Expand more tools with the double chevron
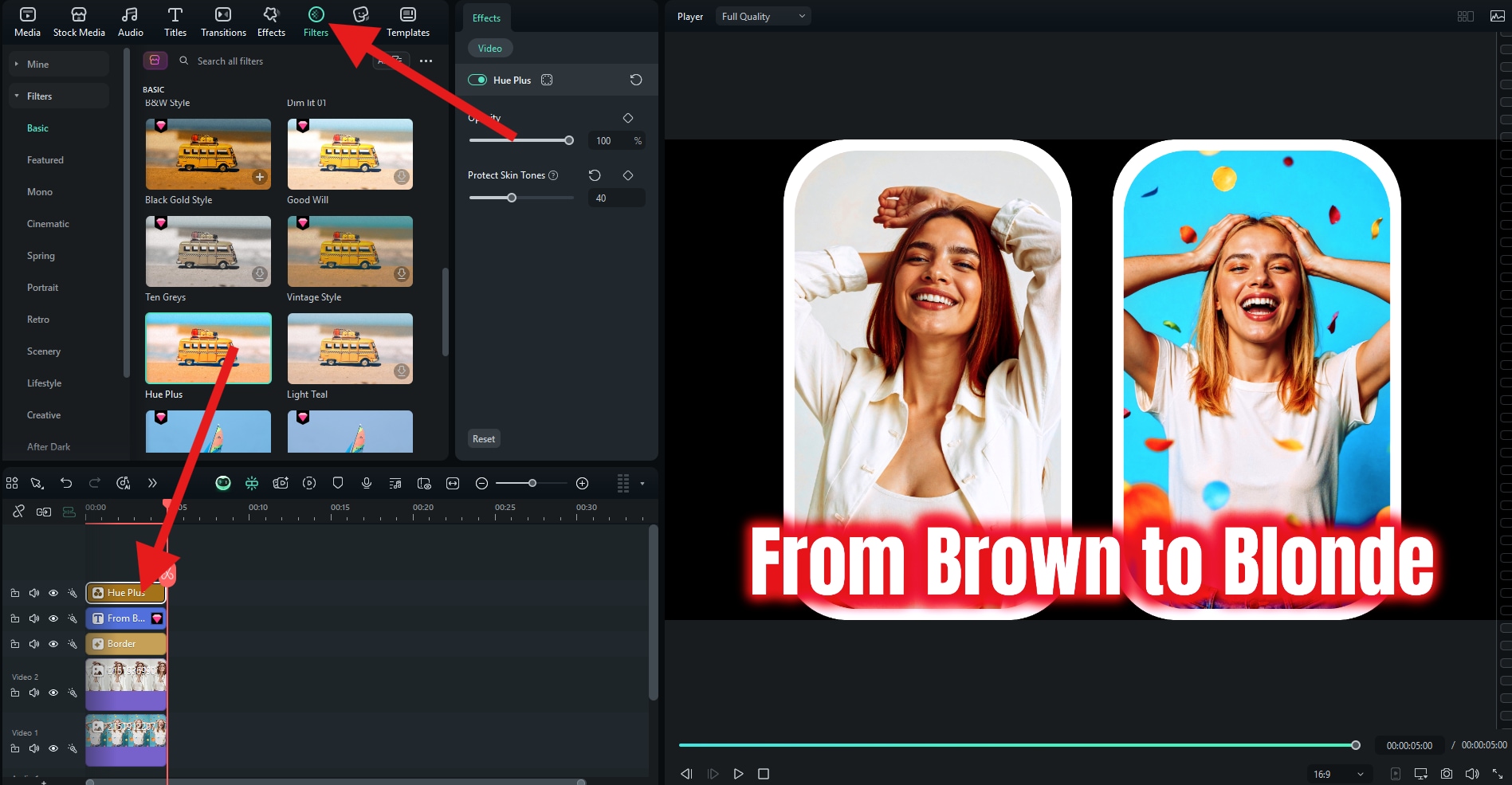Screen dimensions: 1512x785 coord(152,483)
